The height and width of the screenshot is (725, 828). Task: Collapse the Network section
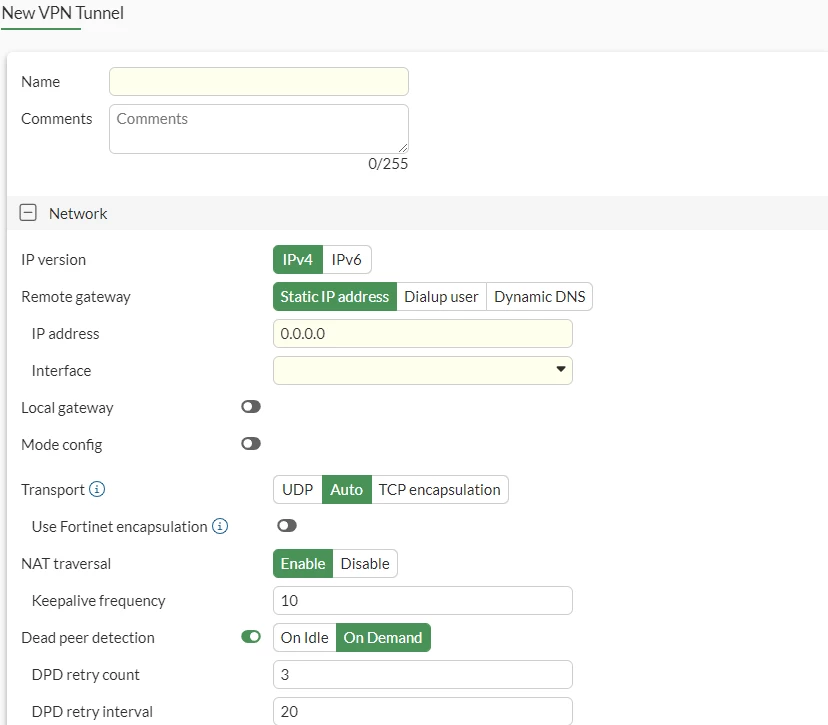[28, 213]
